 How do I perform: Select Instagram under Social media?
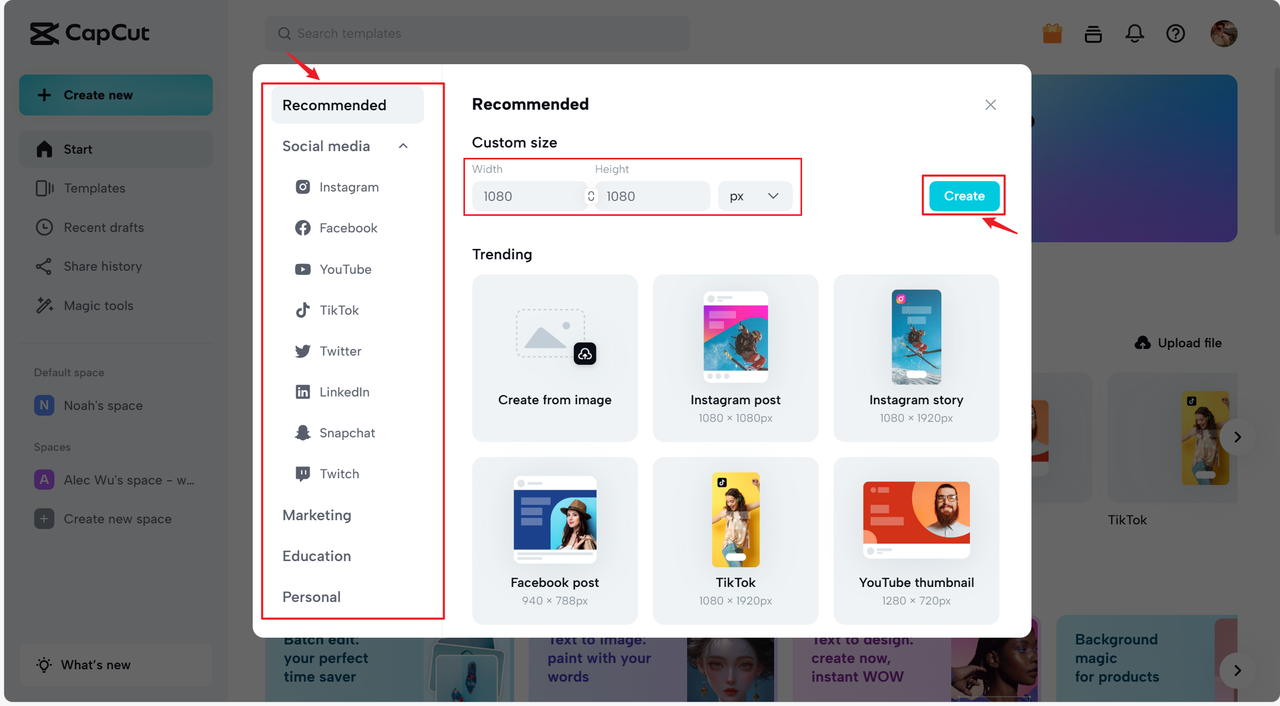[x=347, y=187]
